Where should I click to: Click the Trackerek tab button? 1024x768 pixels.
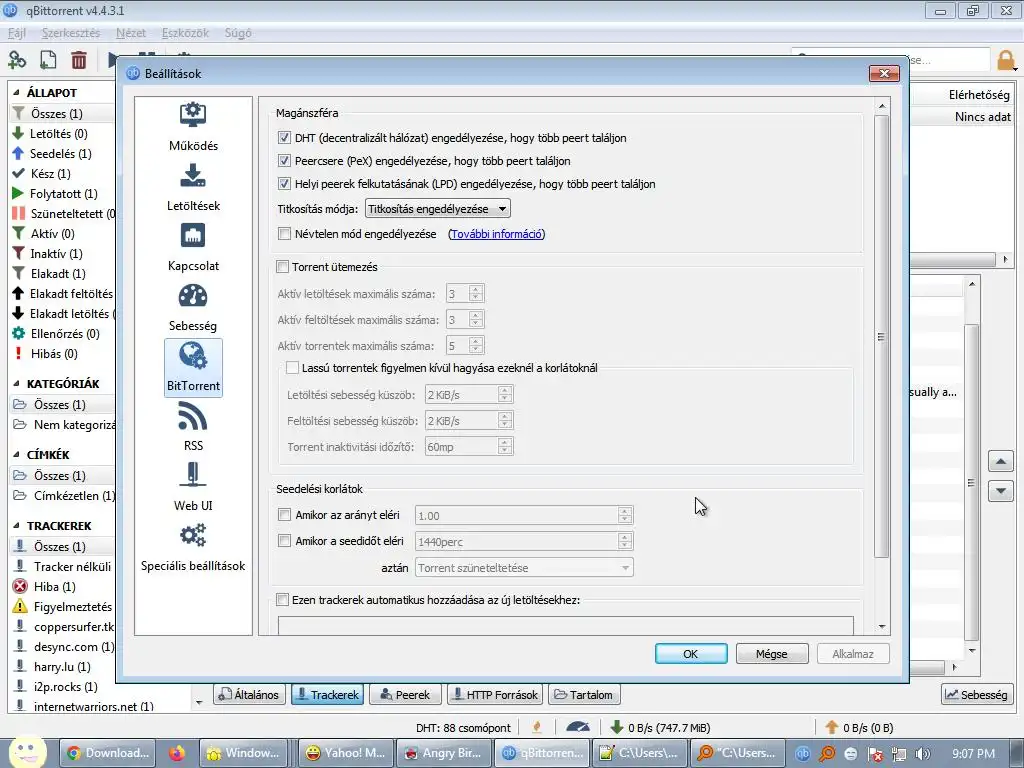tap(327, 695)
